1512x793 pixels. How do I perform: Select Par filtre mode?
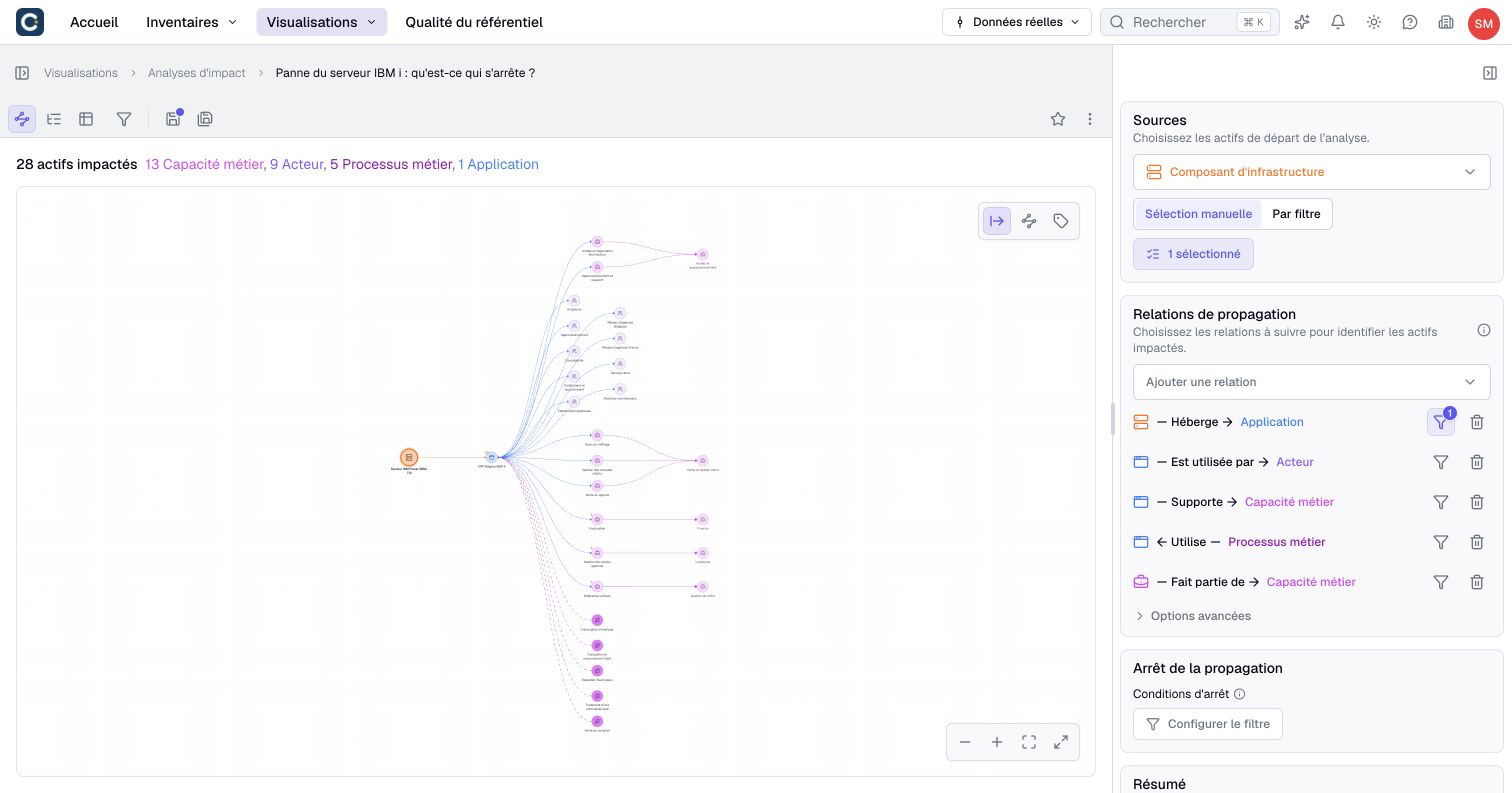click(1296, 214)
